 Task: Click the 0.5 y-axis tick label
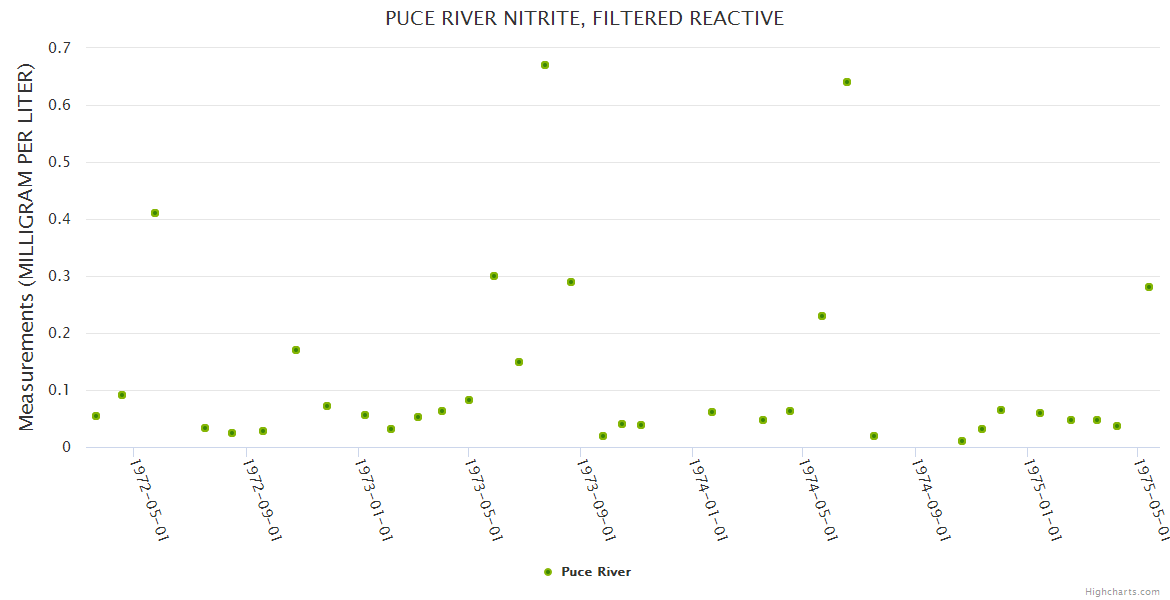click(60, 162)
